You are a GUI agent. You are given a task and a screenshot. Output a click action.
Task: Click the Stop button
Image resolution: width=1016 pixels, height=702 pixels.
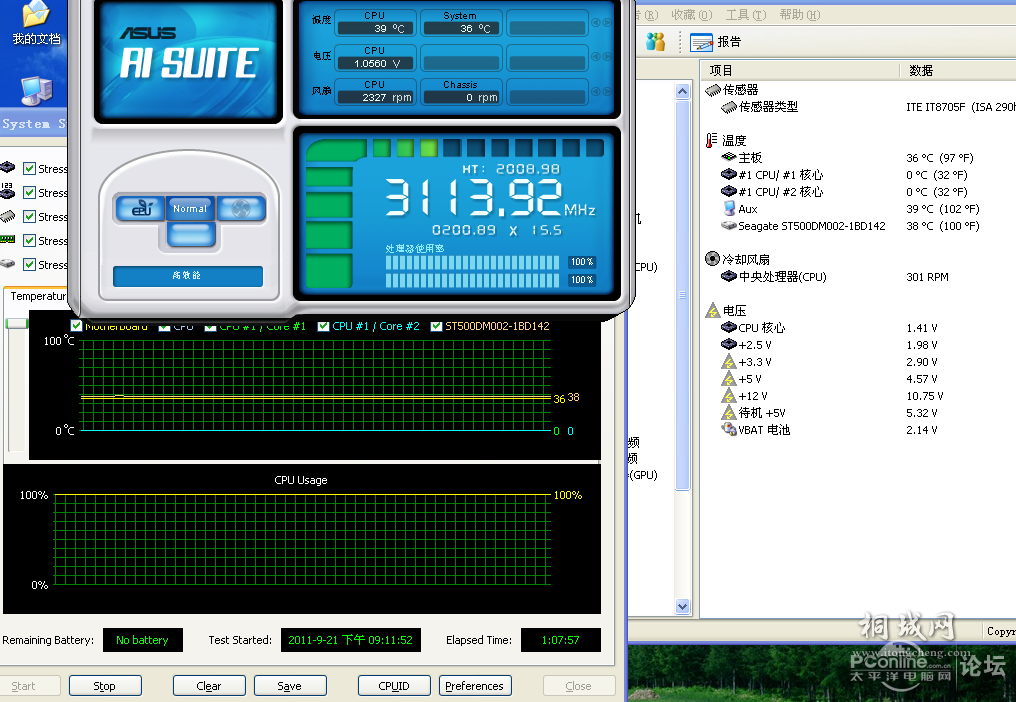click(x=105, y=686)
